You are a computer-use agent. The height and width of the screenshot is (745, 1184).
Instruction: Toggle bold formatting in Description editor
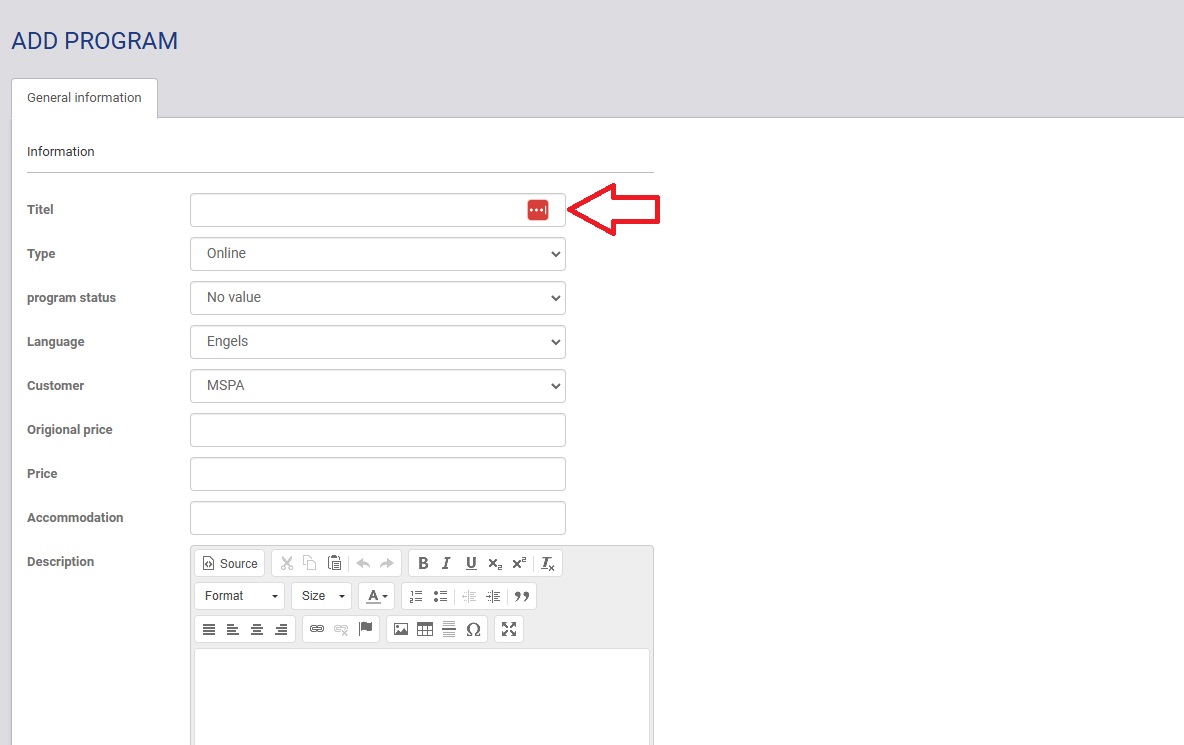[x=423, y=563]
